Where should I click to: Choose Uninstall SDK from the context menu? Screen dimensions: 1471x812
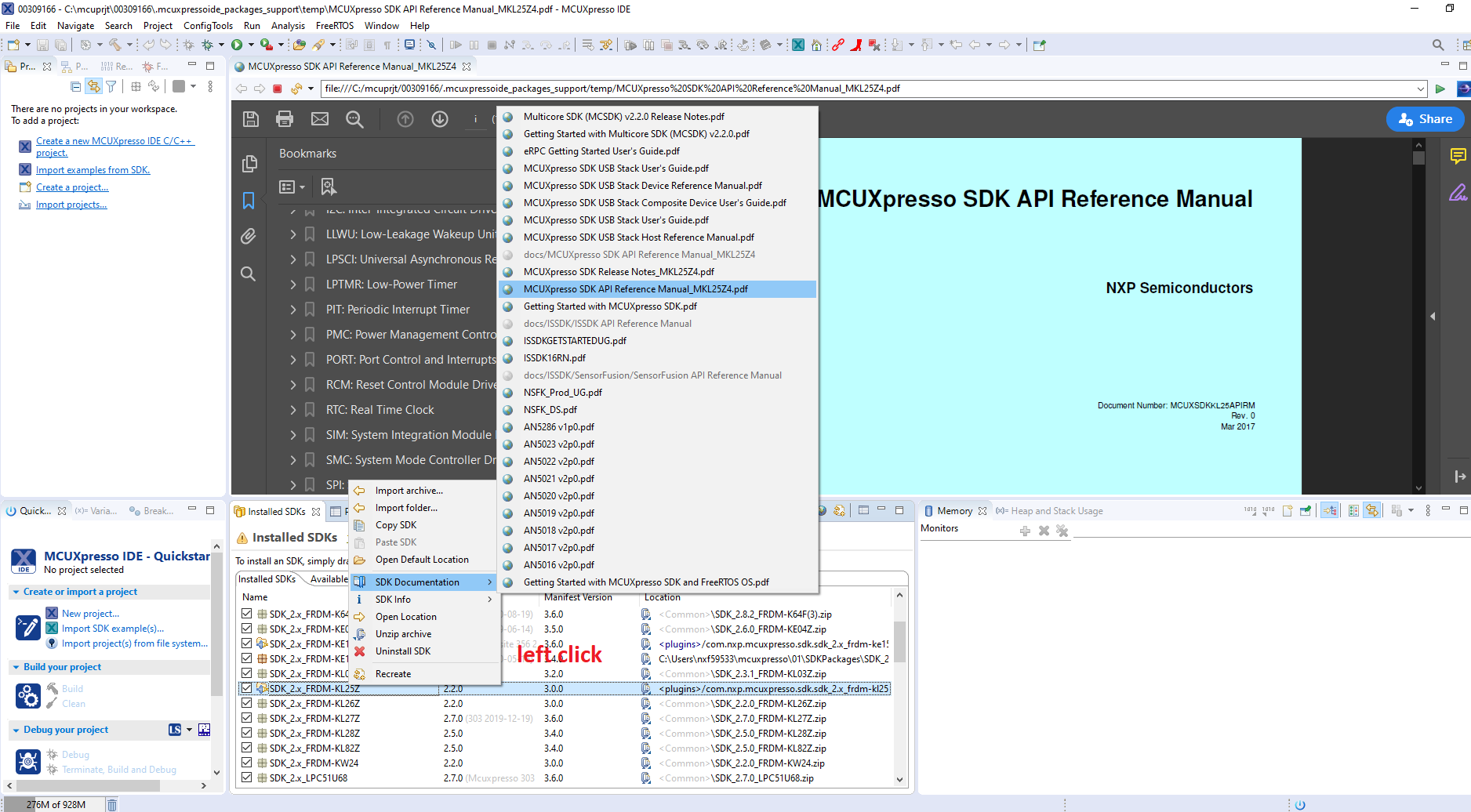pyautogui.click(x=401, y=651)
